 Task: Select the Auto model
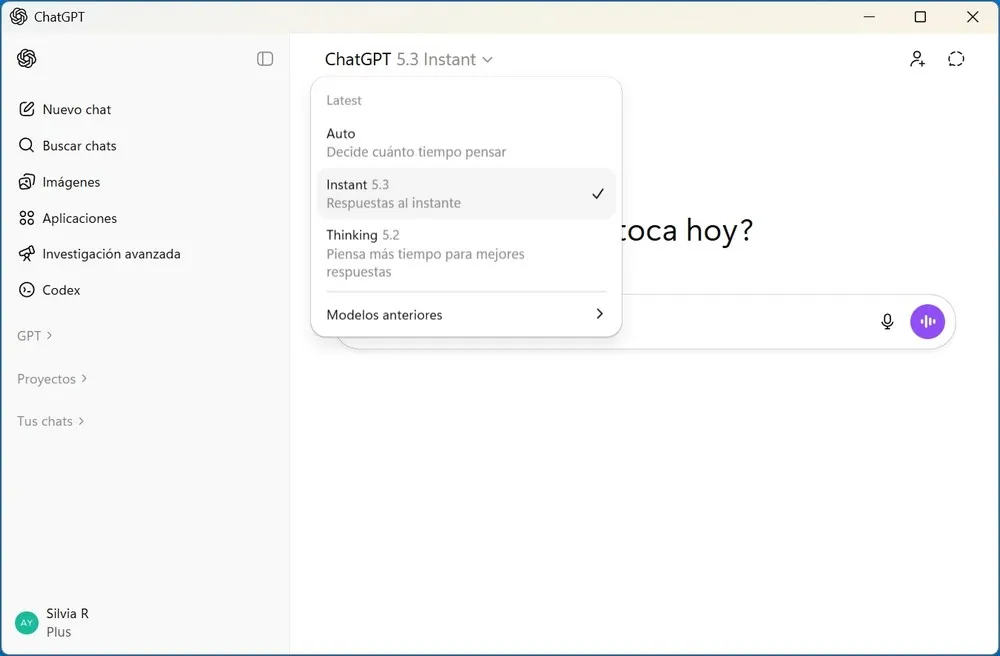pyautogui.click(x=416, y=142)
